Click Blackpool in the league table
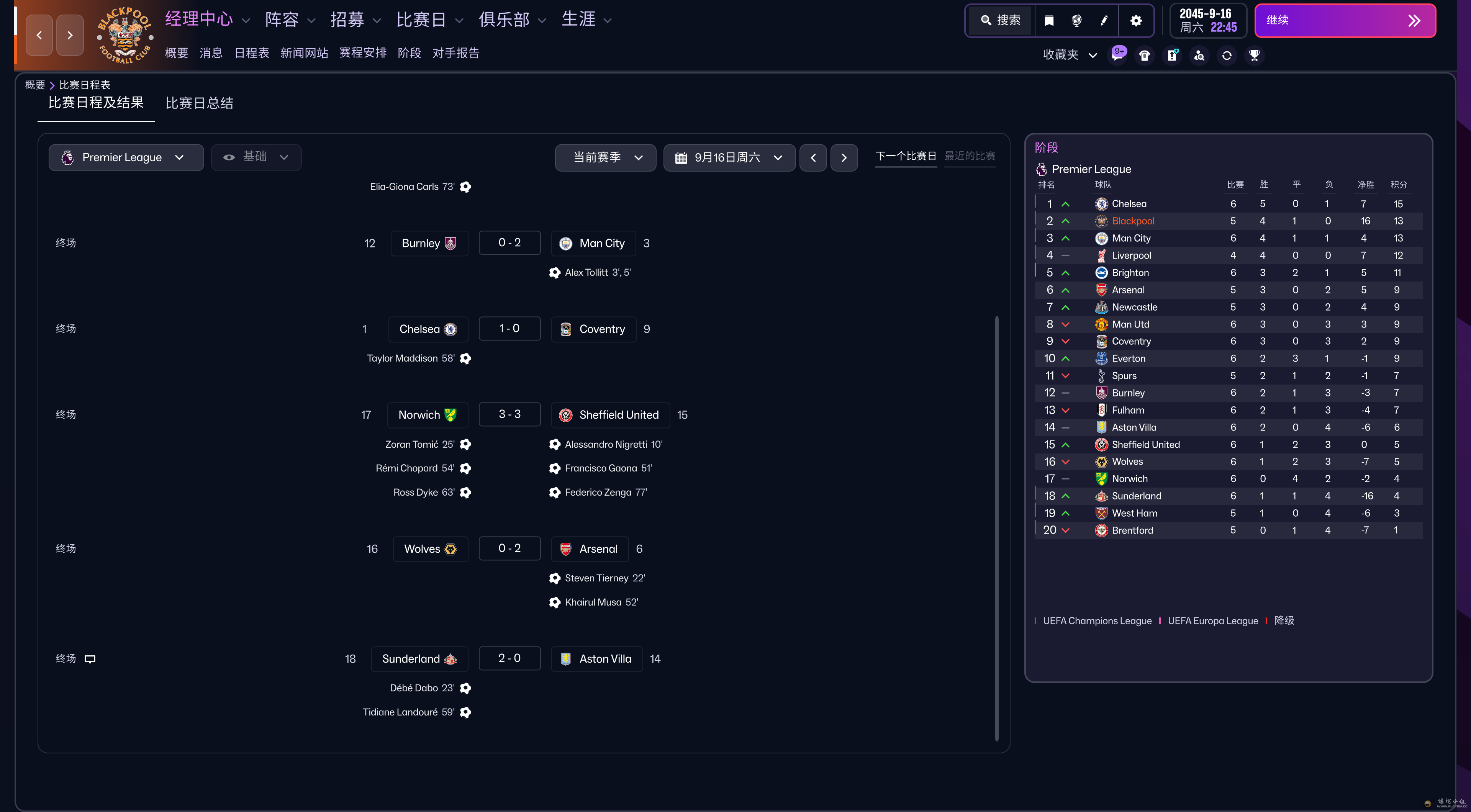1471x812 pixels. point(1133,221)
